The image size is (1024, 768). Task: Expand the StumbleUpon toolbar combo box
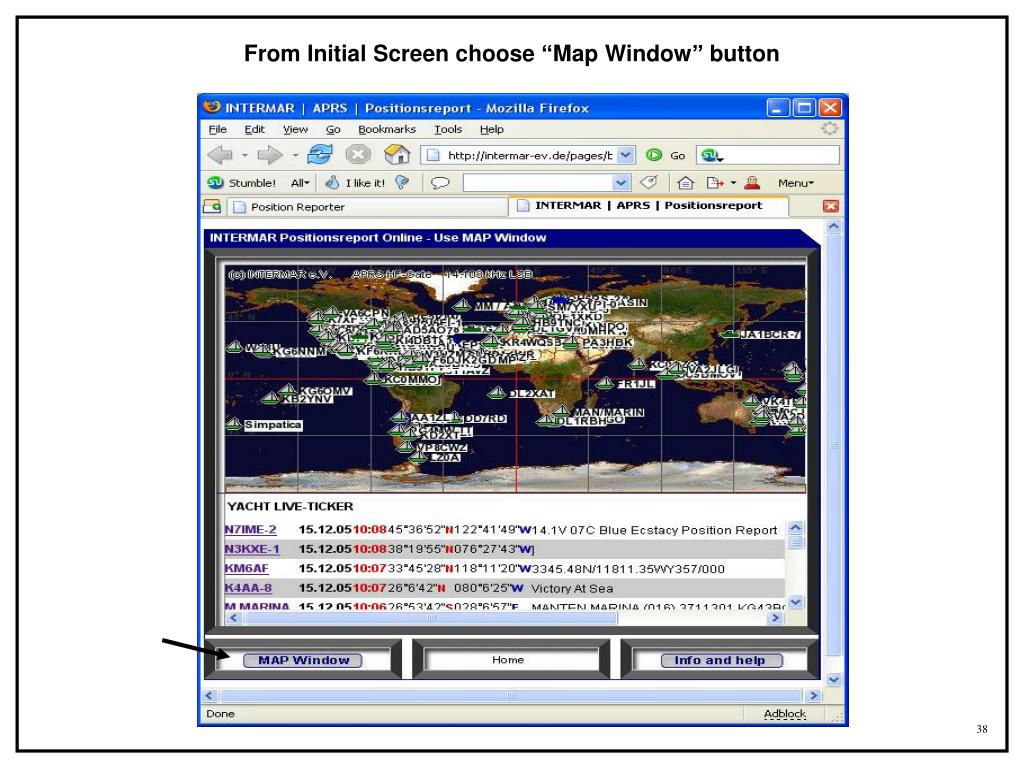pyautogui.click(x=621, y=183)
